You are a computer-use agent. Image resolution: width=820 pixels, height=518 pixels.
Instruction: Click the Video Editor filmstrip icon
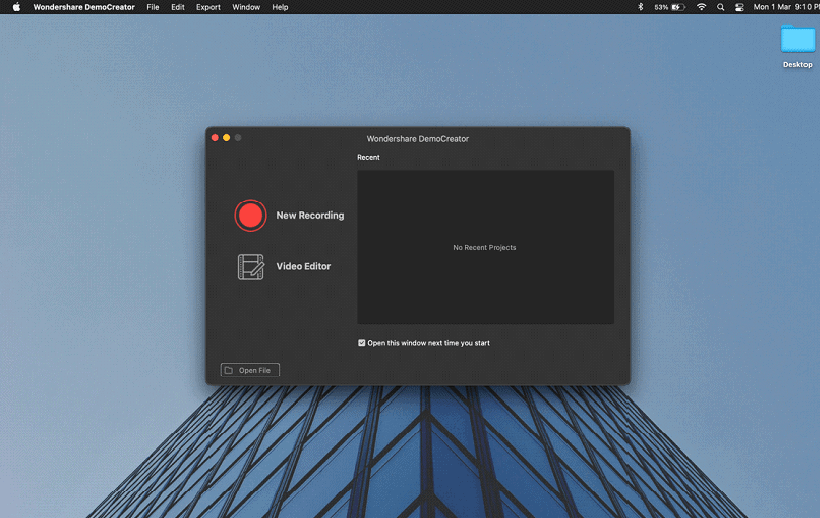250,267
